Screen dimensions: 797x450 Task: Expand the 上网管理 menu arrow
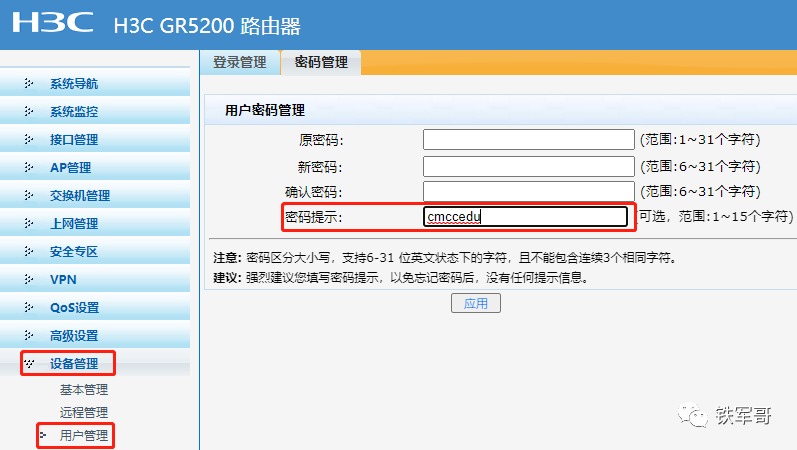pos(28,223)
